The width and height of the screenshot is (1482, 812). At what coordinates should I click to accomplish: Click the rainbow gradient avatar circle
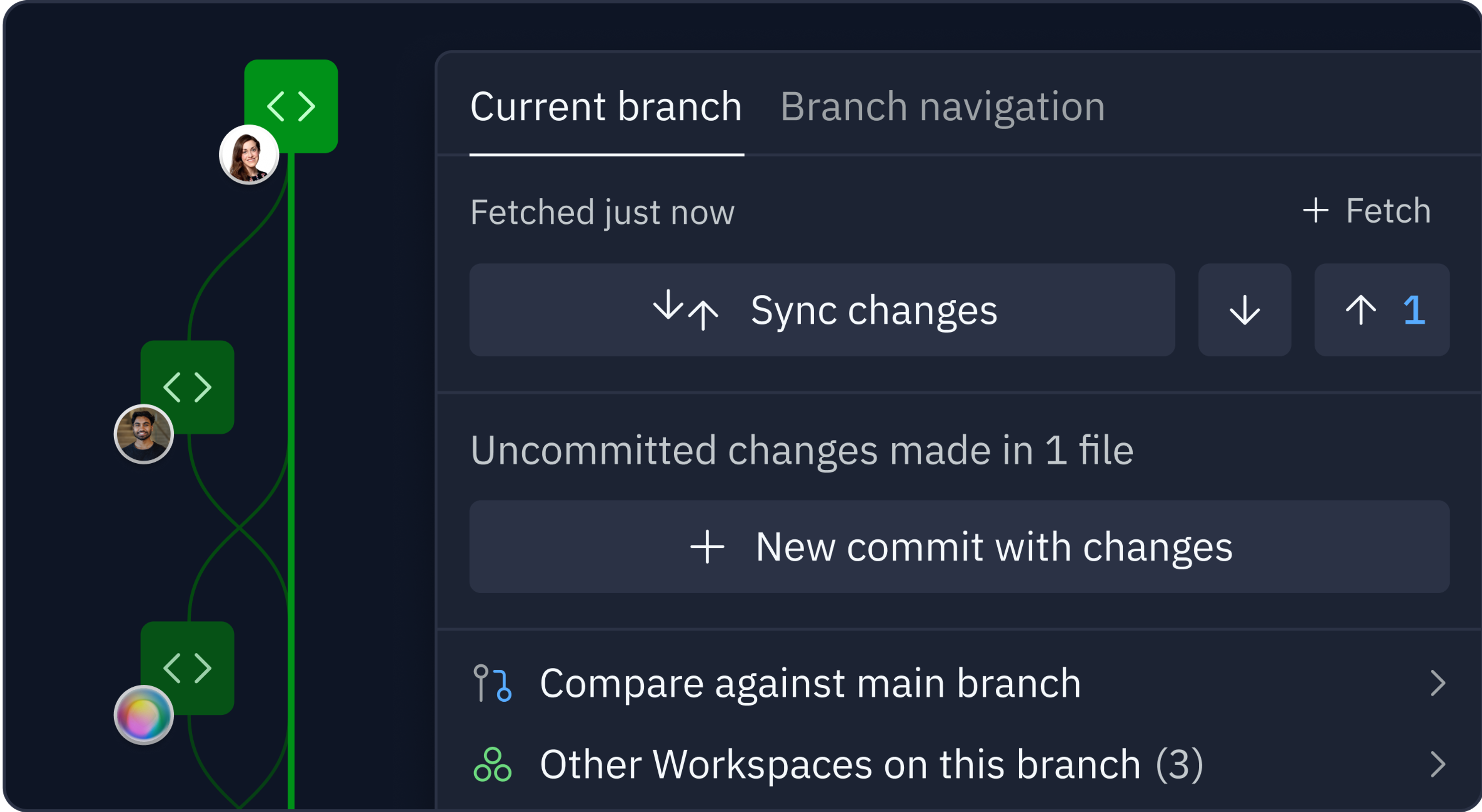click(x=144, y=715)
